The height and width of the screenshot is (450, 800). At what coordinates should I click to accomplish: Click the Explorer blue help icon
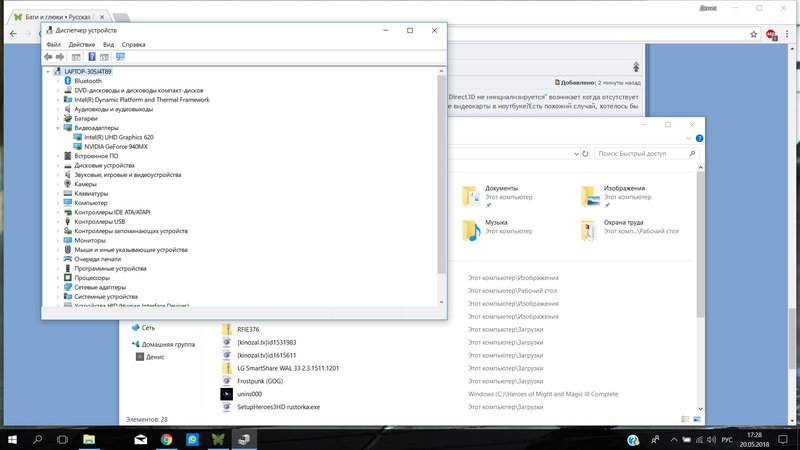[x=699, y=138]
